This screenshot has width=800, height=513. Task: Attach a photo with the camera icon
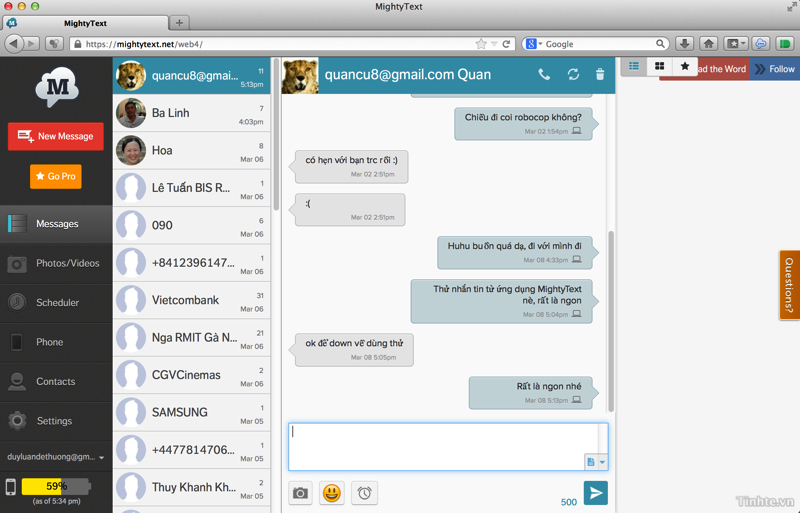(x=300, y=493)
